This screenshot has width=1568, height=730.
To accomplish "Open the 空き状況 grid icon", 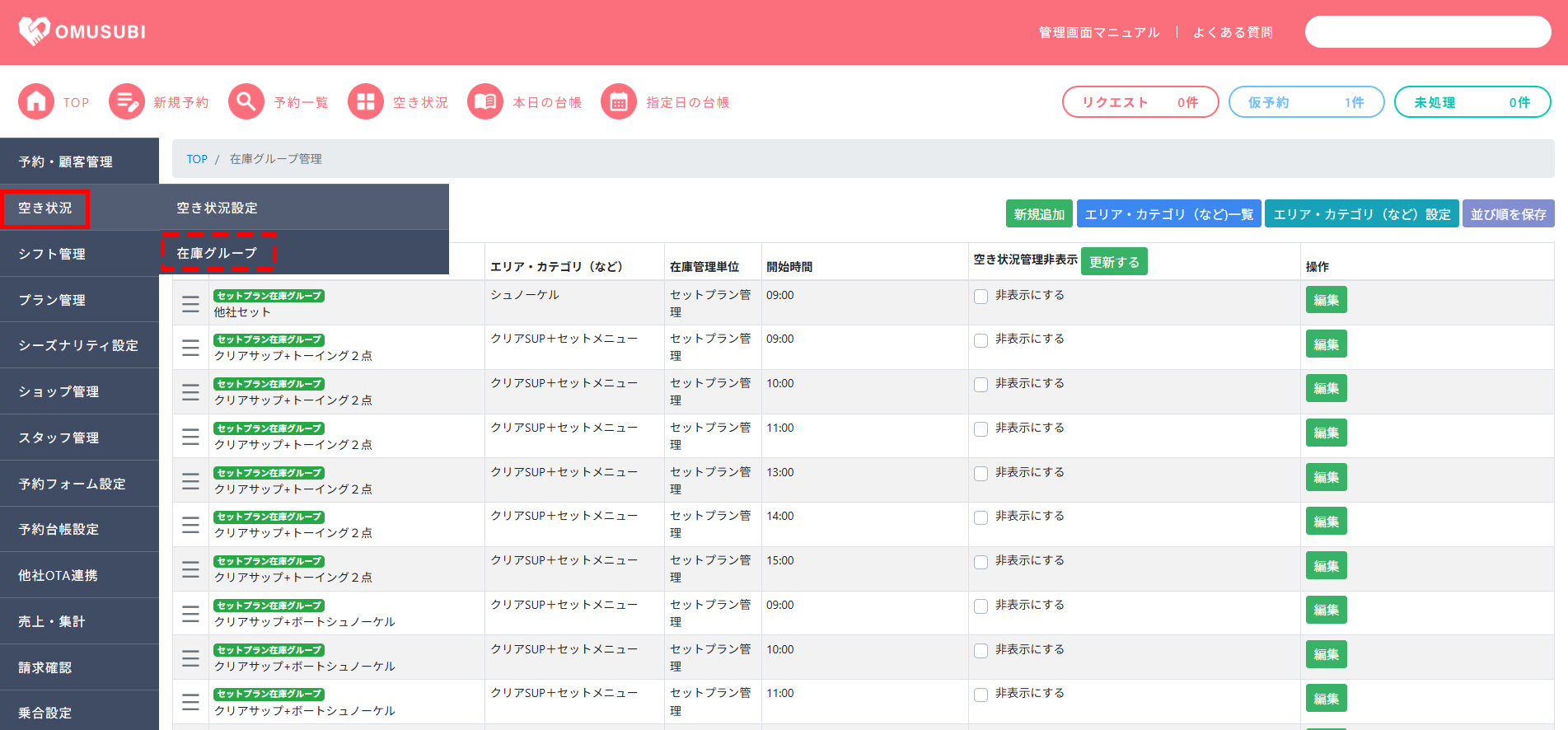I will [366, 102].
